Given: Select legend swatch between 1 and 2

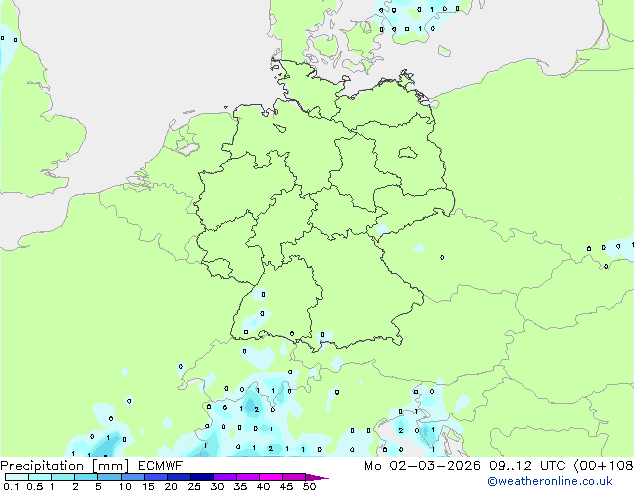Looking at the screenshot, I should click(63, 477).
